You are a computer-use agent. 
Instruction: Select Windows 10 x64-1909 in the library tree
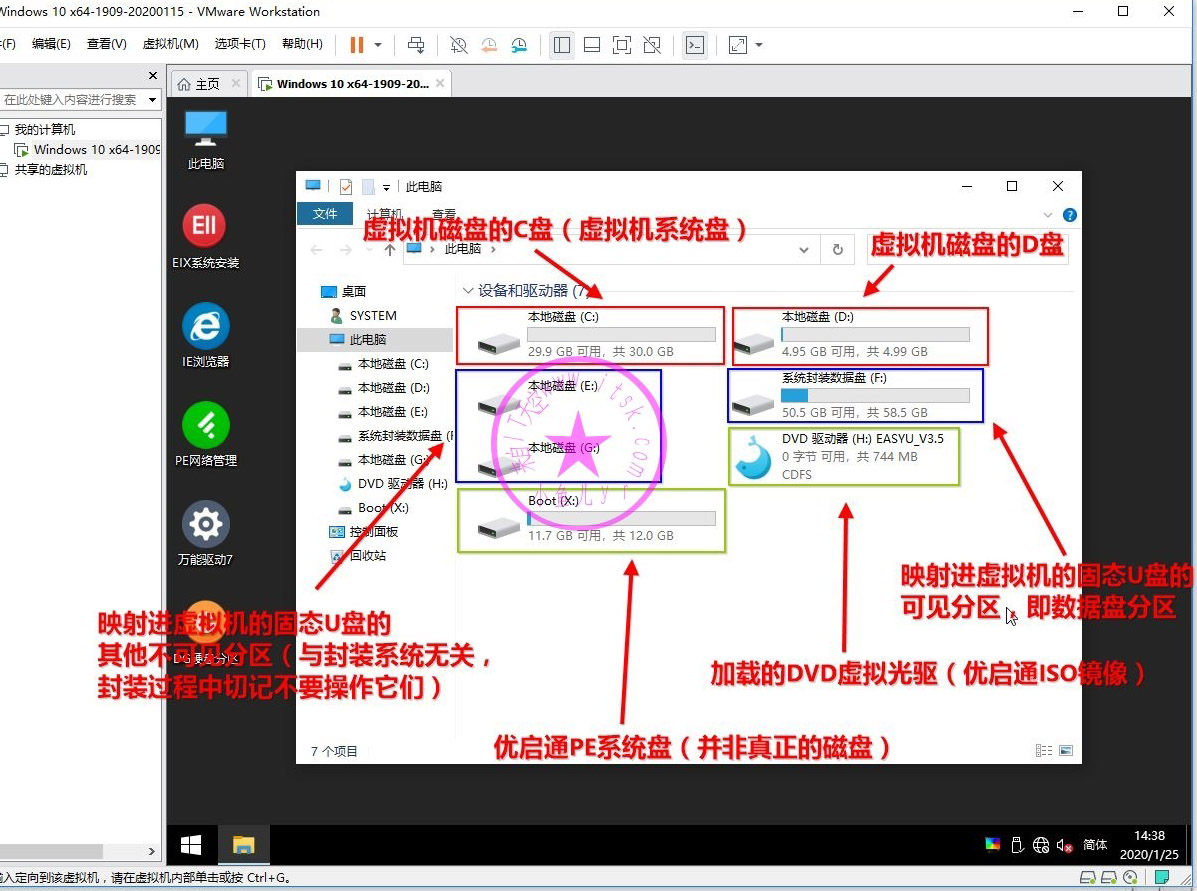pyautogui.click(x=96, y=150)
